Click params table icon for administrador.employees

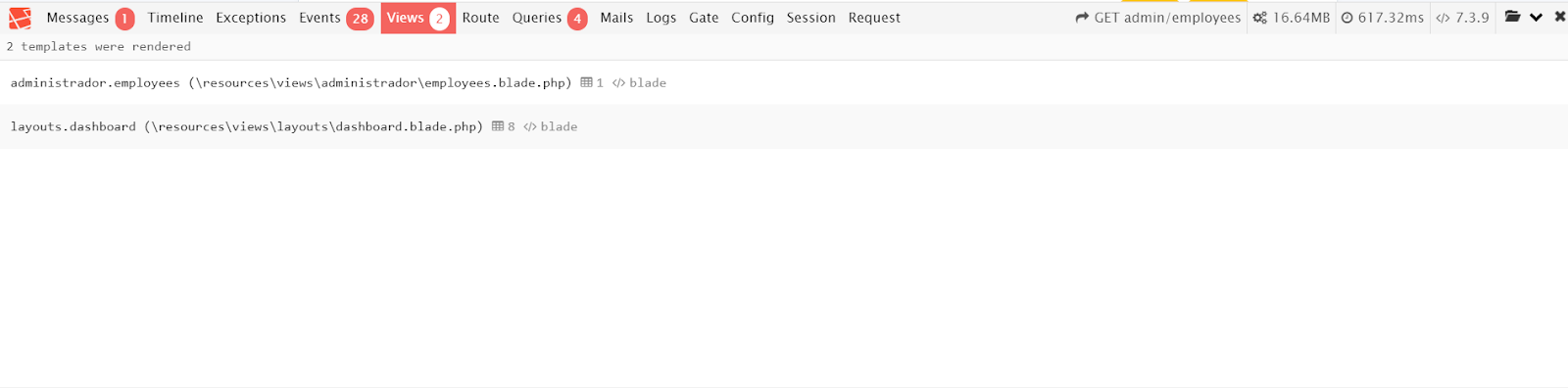[x=586, y=82]
